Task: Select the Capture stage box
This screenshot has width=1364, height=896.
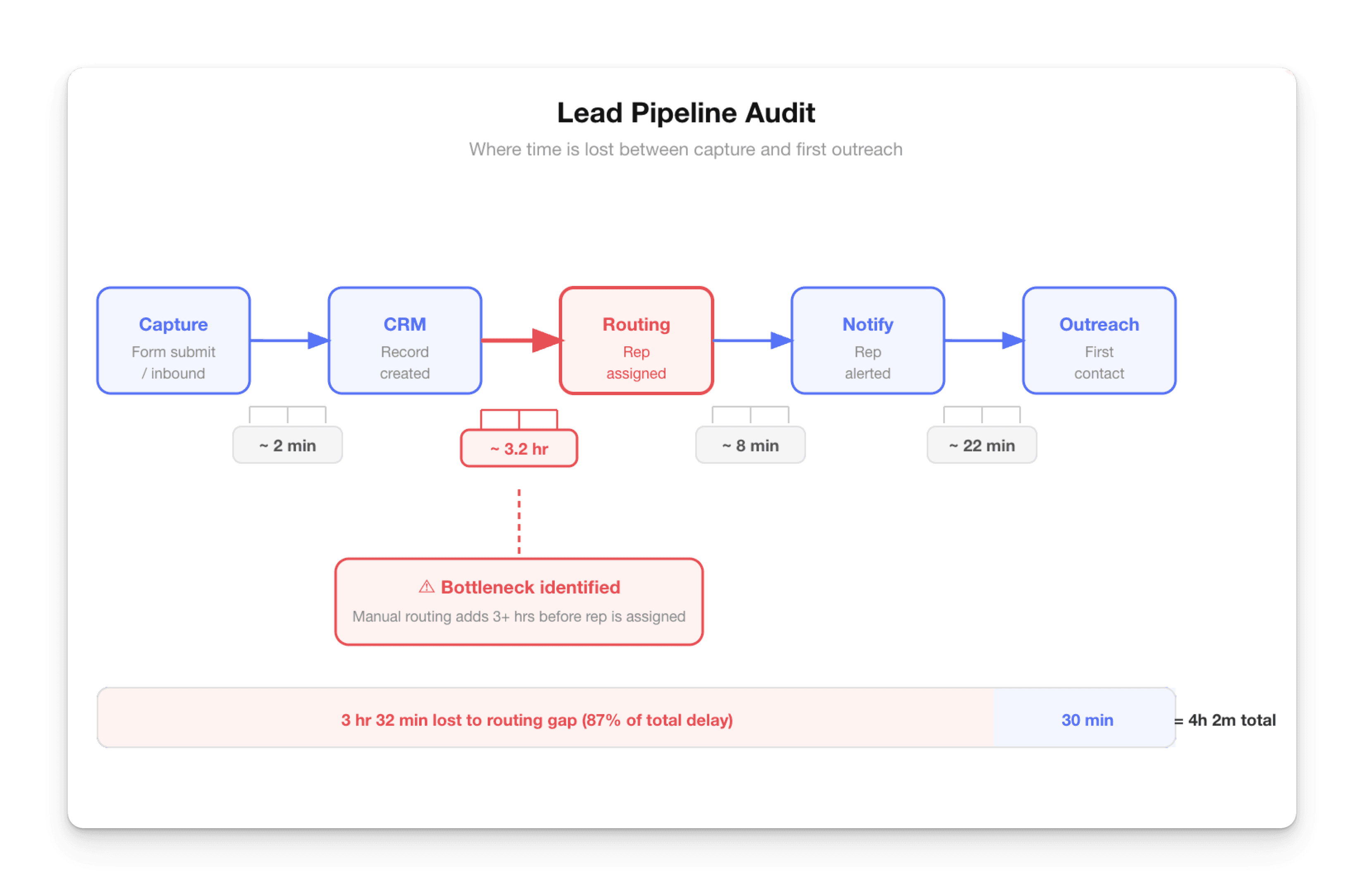Action: (x=174, y=340)
